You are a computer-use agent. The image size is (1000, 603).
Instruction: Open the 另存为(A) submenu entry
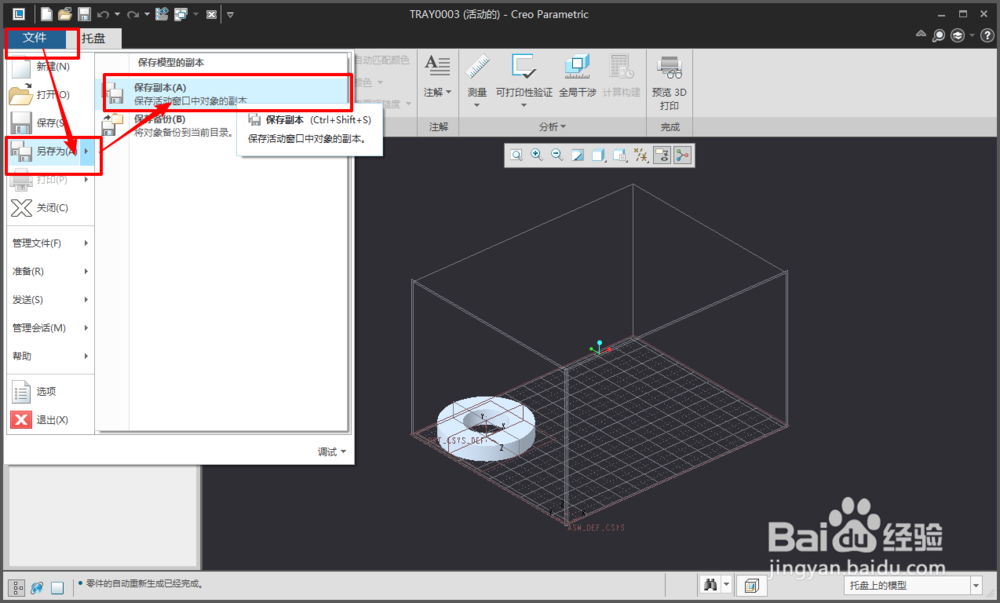click(x=50, y=151)
